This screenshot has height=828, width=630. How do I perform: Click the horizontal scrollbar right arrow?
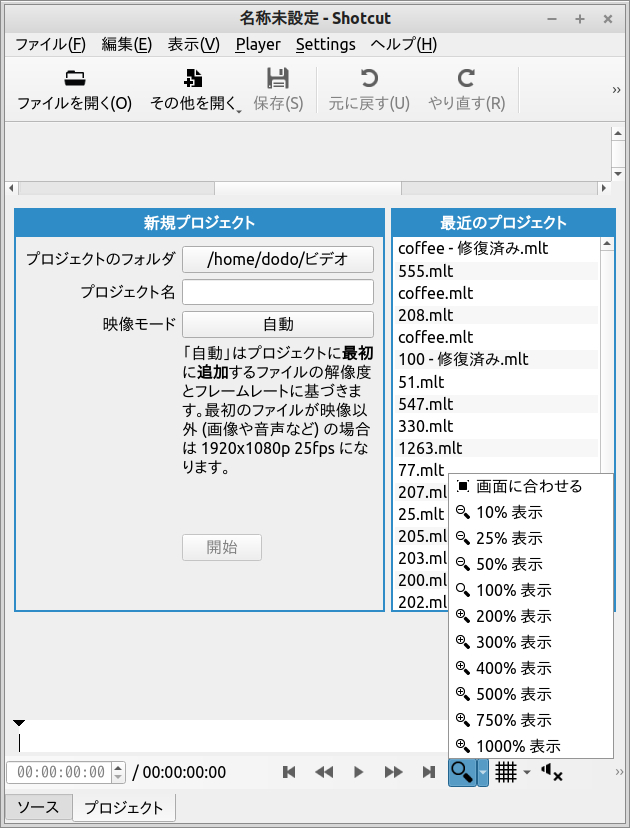pyautogui.click(x=604, y=188)
